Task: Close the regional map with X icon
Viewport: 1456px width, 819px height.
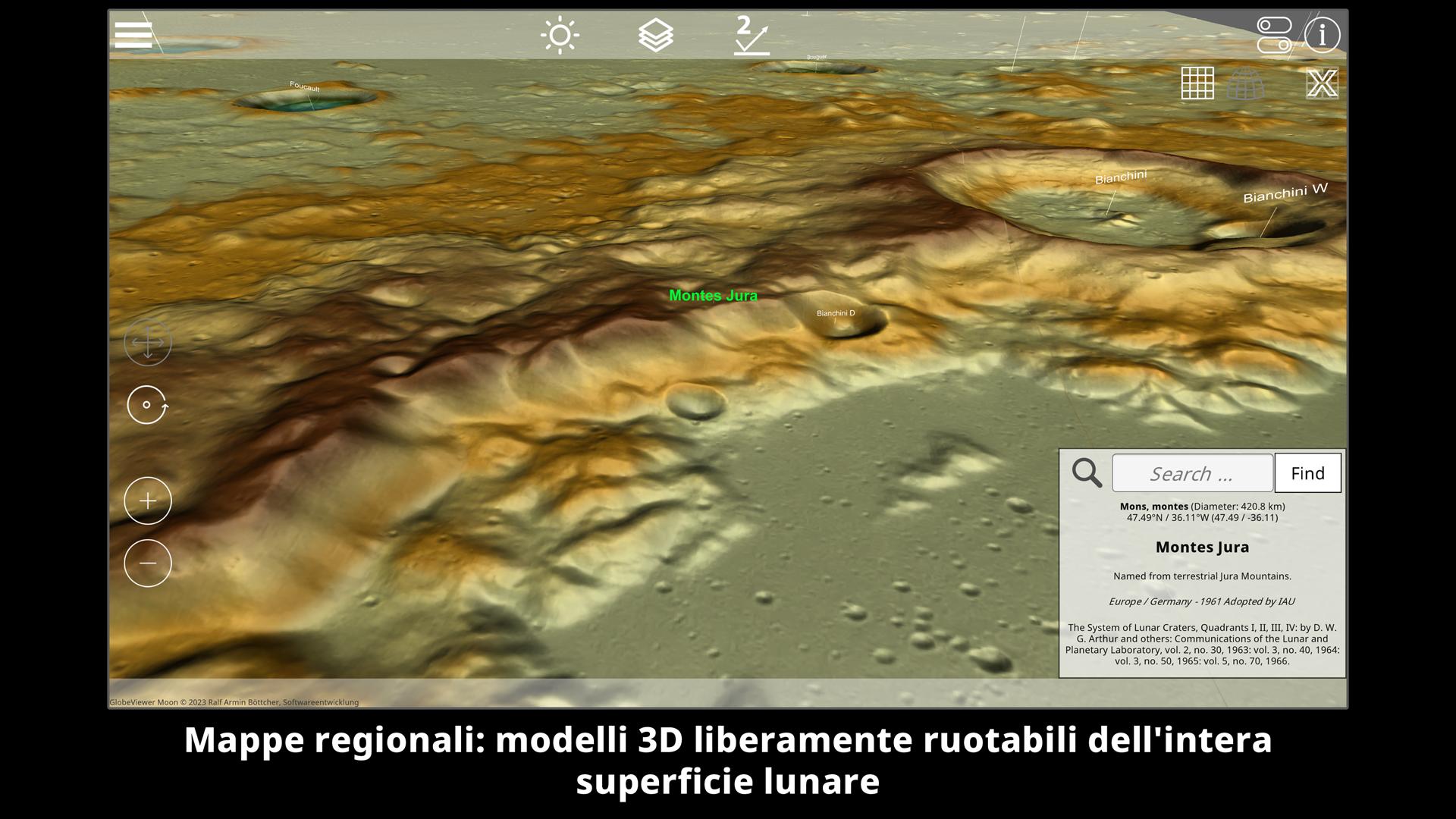Action: click(1322, 83)
